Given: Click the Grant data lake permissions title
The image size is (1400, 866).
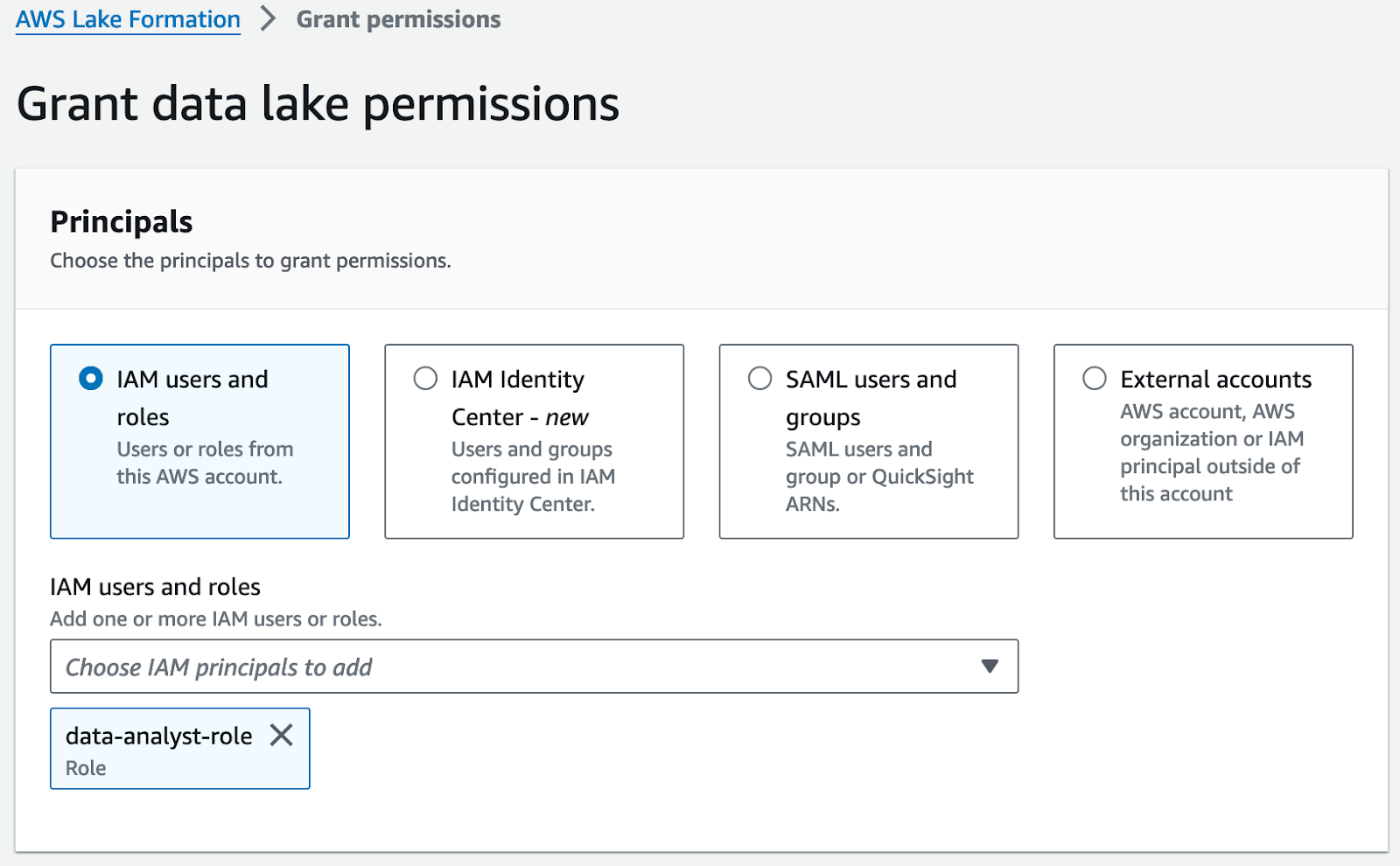Looking at the screenshot, I should (x=318, y=104).
